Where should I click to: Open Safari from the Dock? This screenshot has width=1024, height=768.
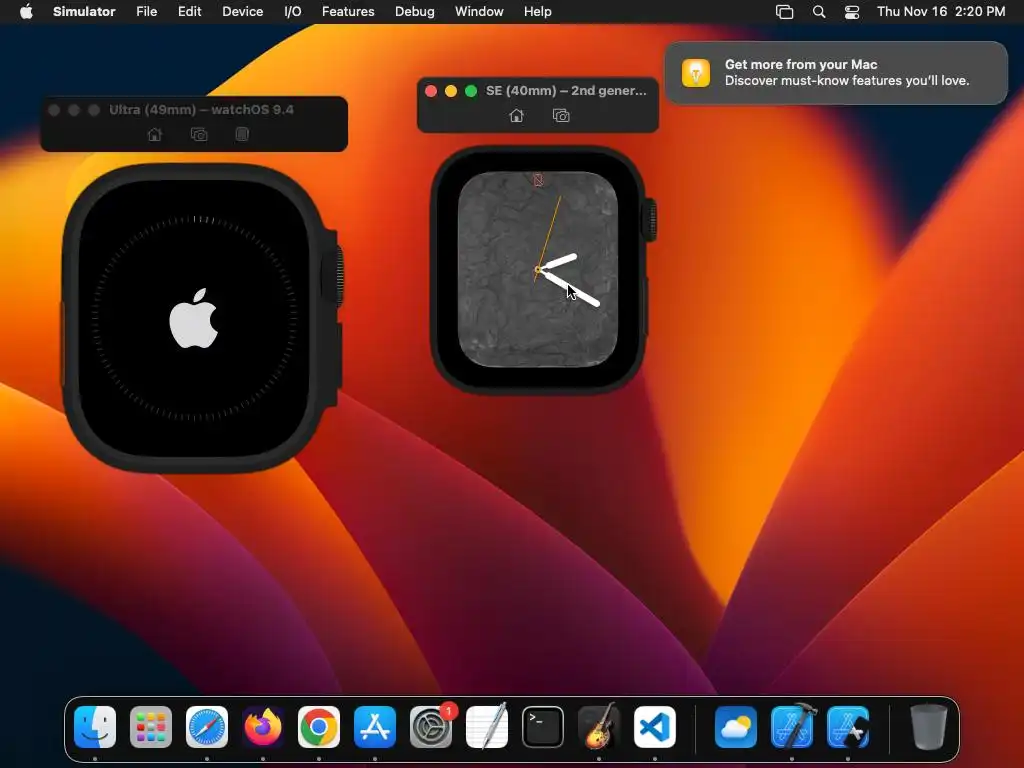point(207,727)
